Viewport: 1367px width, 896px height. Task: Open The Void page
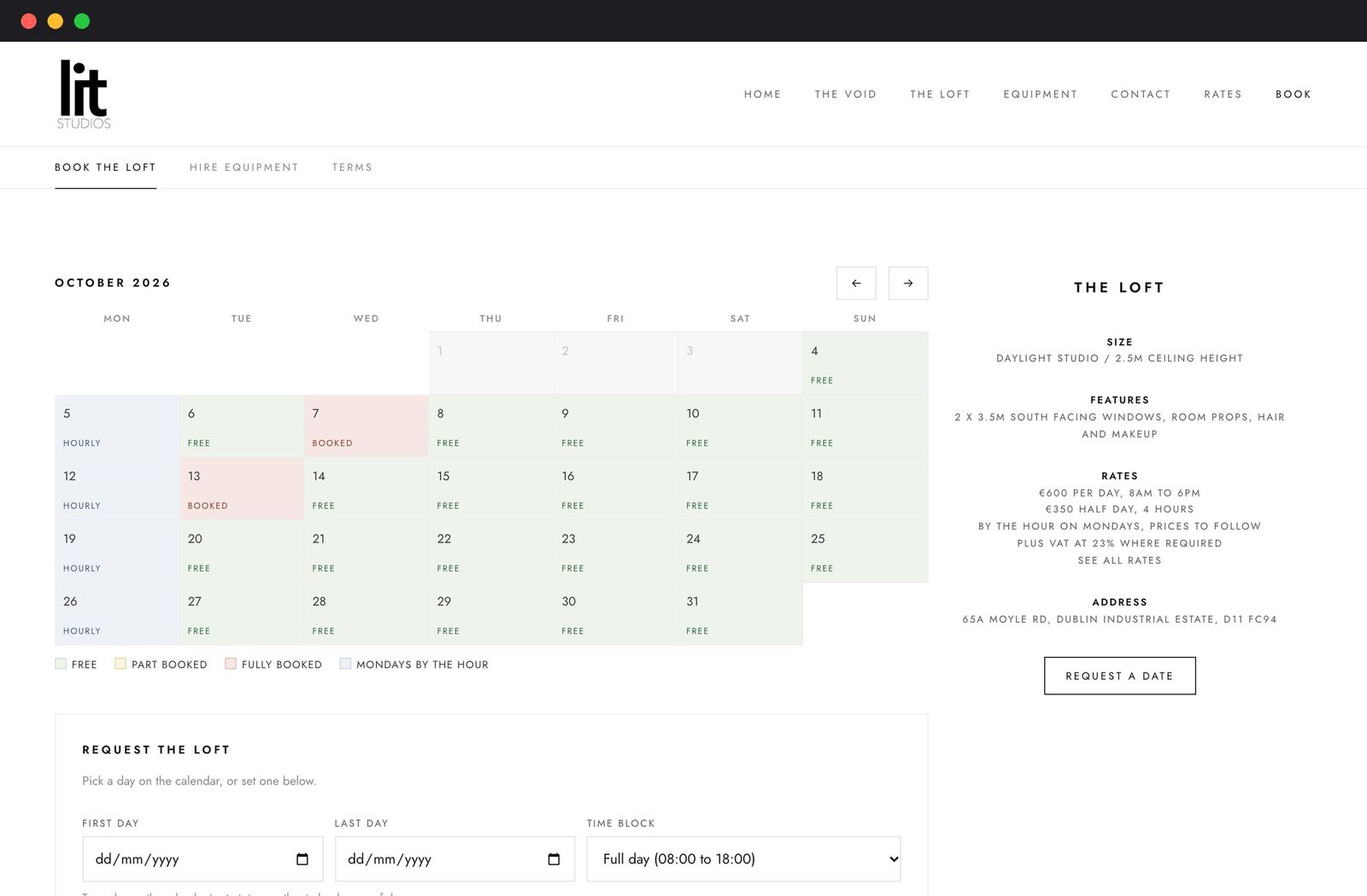846,94
